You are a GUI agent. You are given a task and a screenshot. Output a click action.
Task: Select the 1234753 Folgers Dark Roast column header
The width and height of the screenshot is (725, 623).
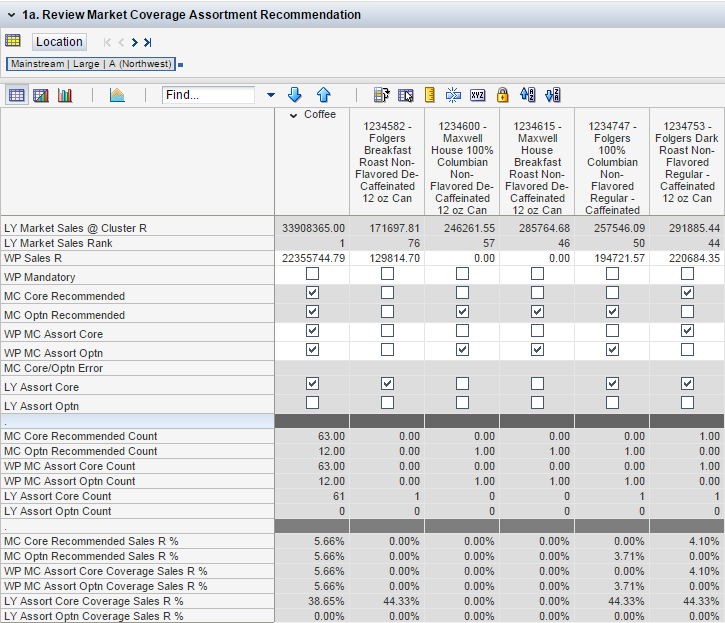tap(687, 162)
